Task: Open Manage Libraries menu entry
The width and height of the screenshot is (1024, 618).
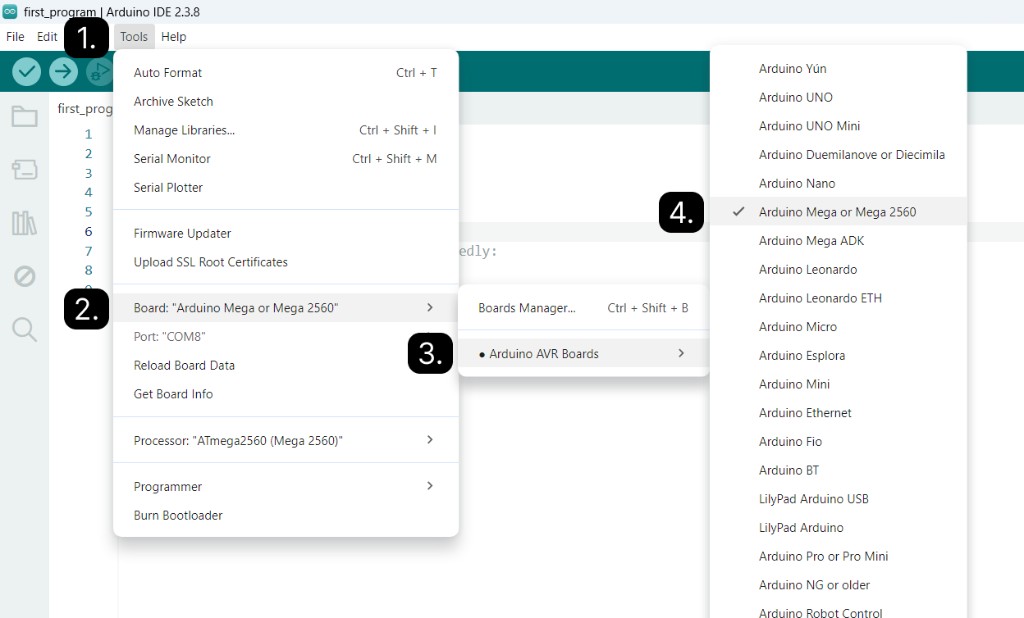Action: coord(285,130)
